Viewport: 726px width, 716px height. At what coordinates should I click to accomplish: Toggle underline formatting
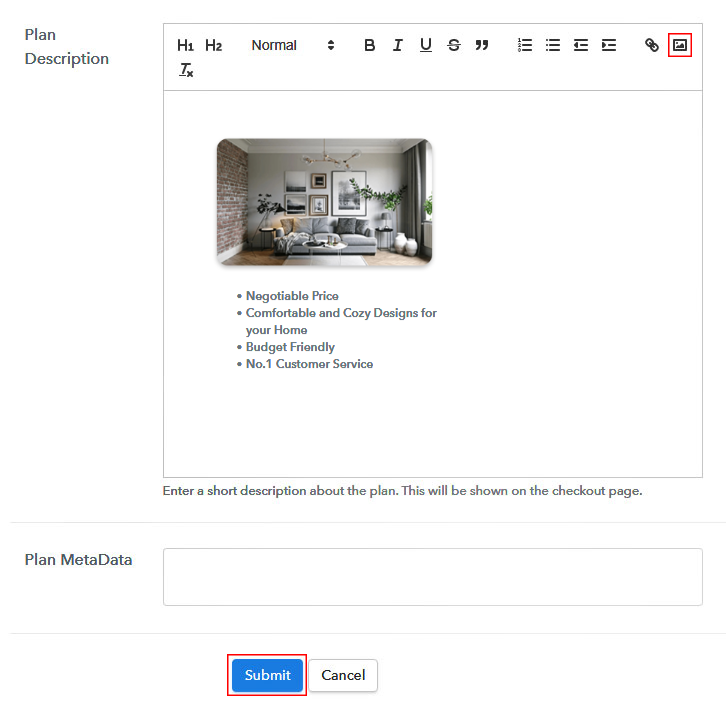tap(426, 45)
